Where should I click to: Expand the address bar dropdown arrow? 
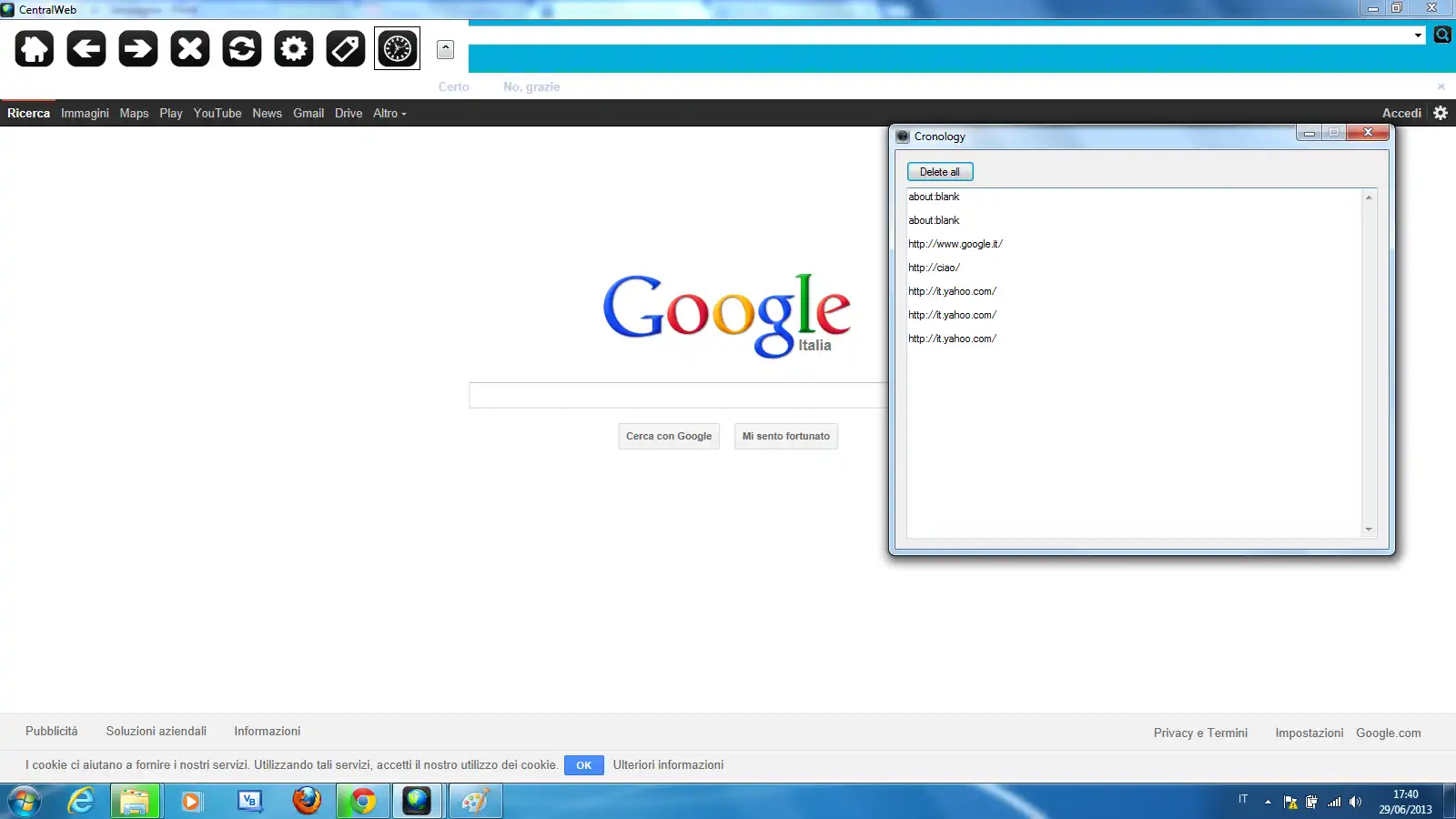[x=1418, y=35]
